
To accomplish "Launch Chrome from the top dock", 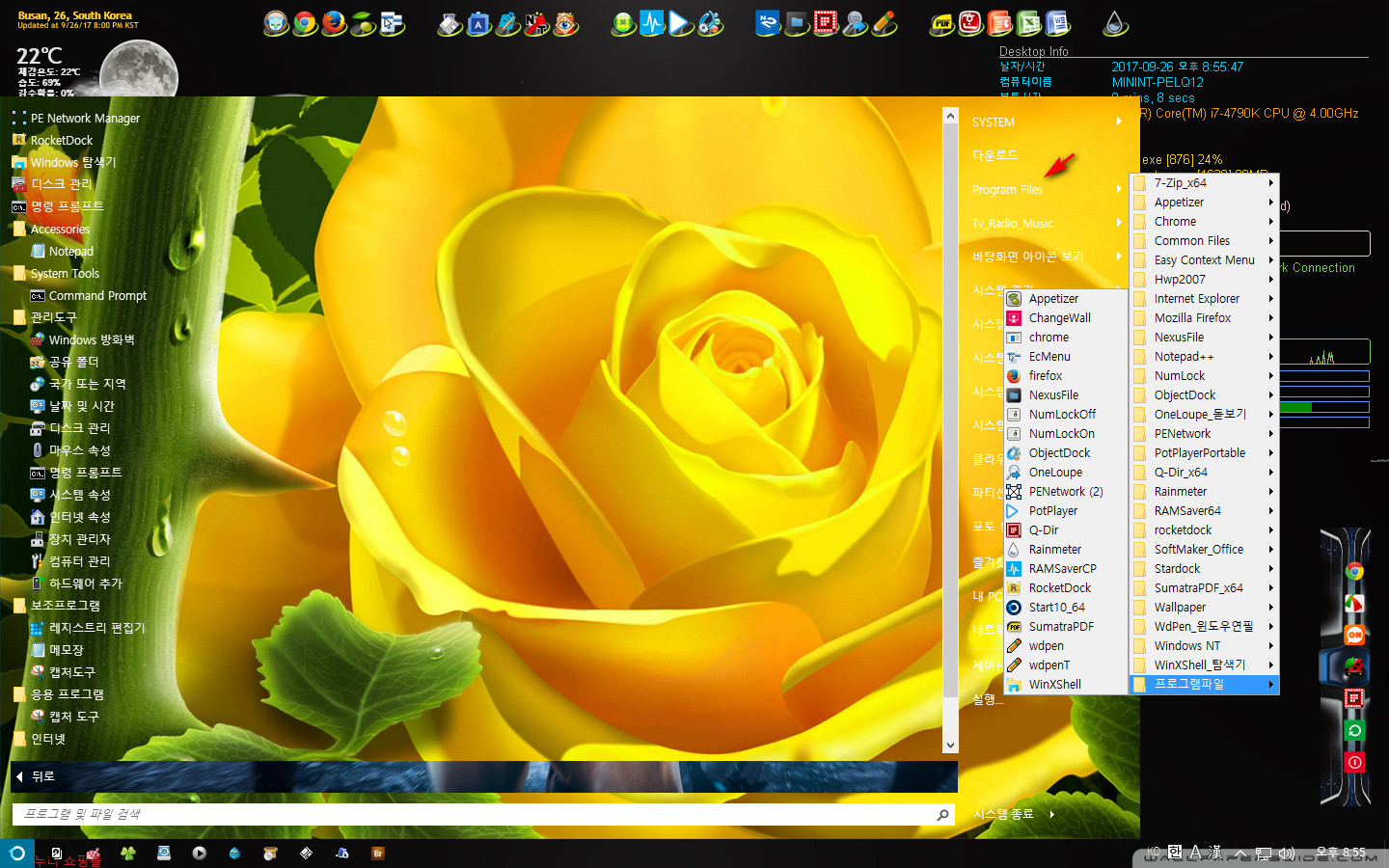I will (305, 23).
